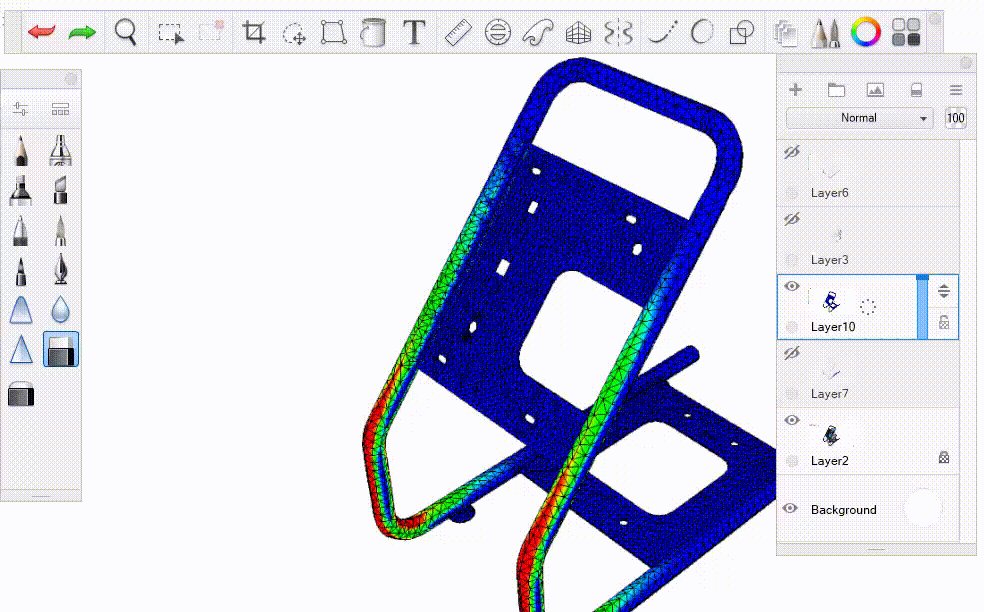The width and height of the screenshot is (984, 612).
Task: Select the Smear water-drop brush
Action: tap(60, 309)
